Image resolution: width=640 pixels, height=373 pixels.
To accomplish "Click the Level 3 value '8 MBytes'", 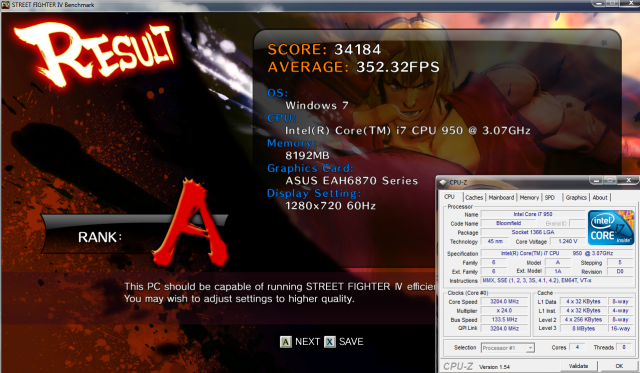I will 583,329.
